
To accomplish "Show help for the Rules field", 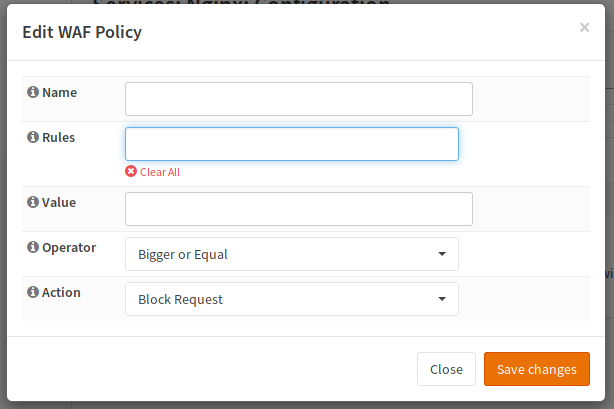I will tap(33, 137).
